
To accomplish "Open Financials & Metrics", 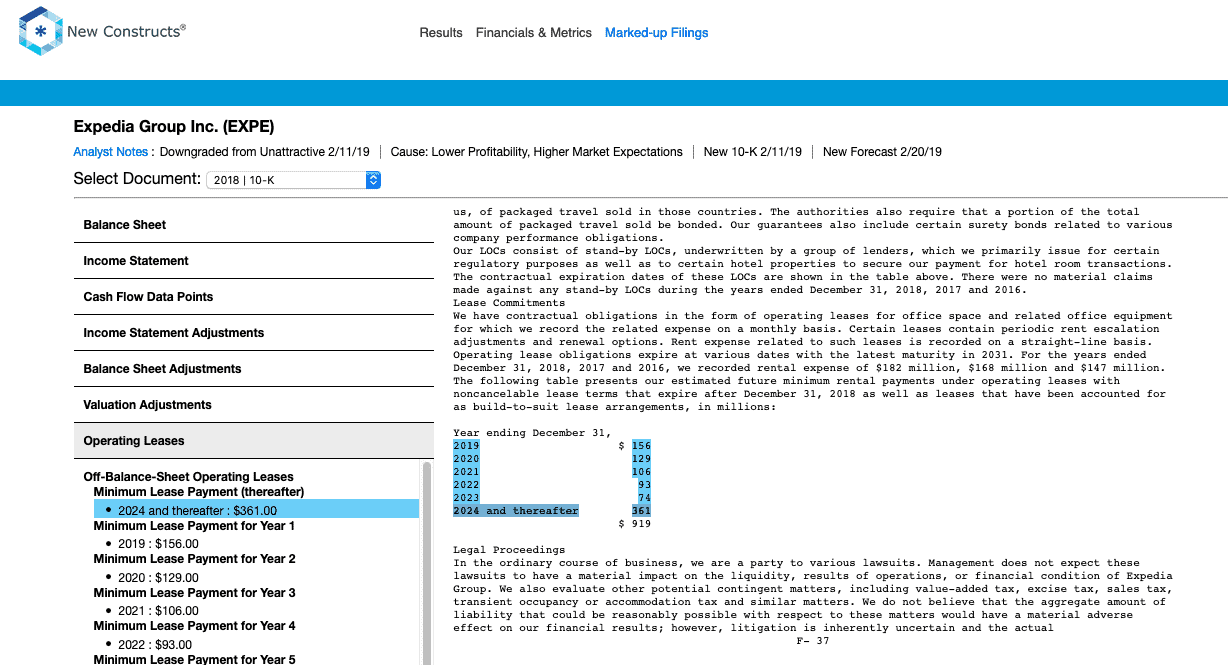I will (534, 33).
